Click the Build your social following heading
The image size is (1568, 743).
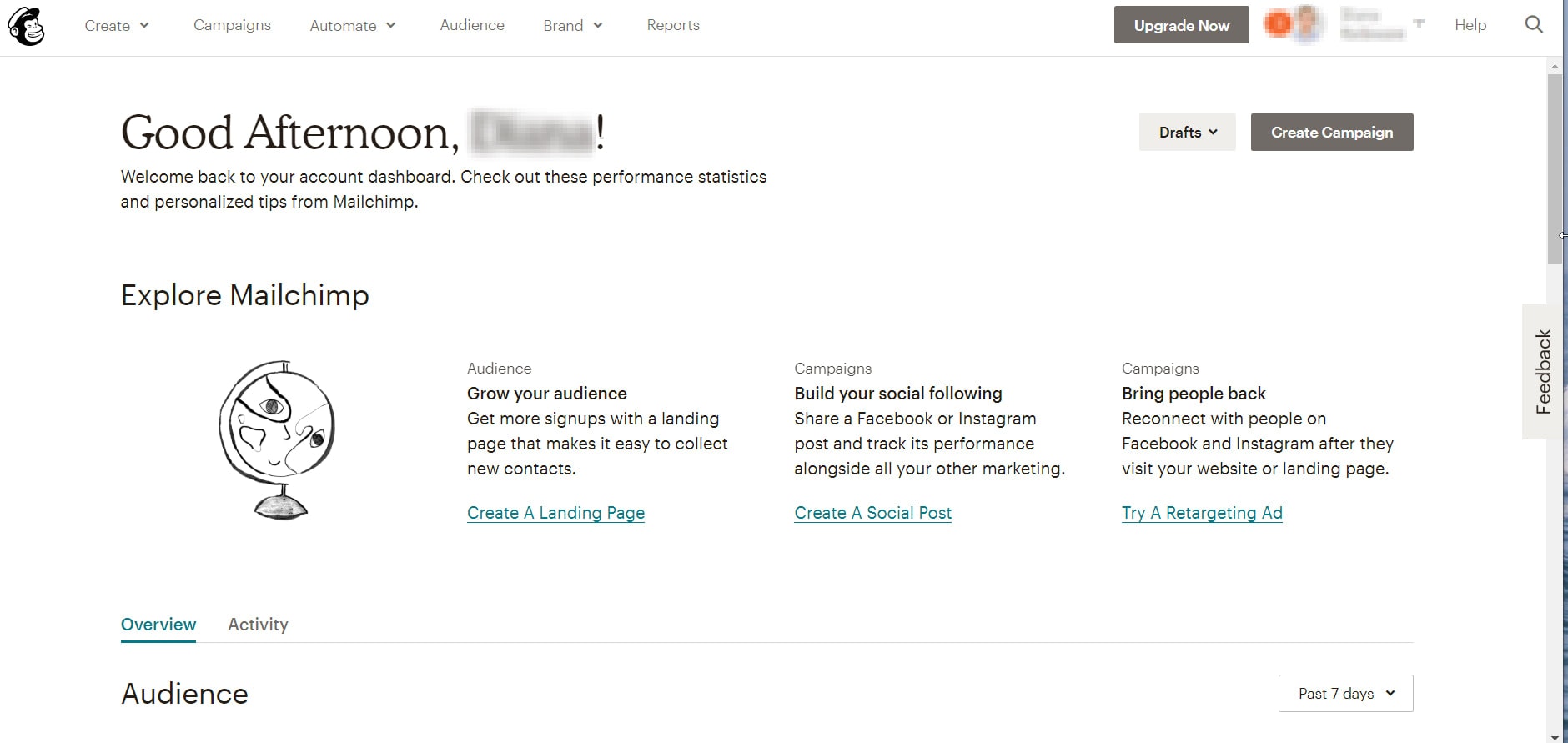tap(898, 394)
